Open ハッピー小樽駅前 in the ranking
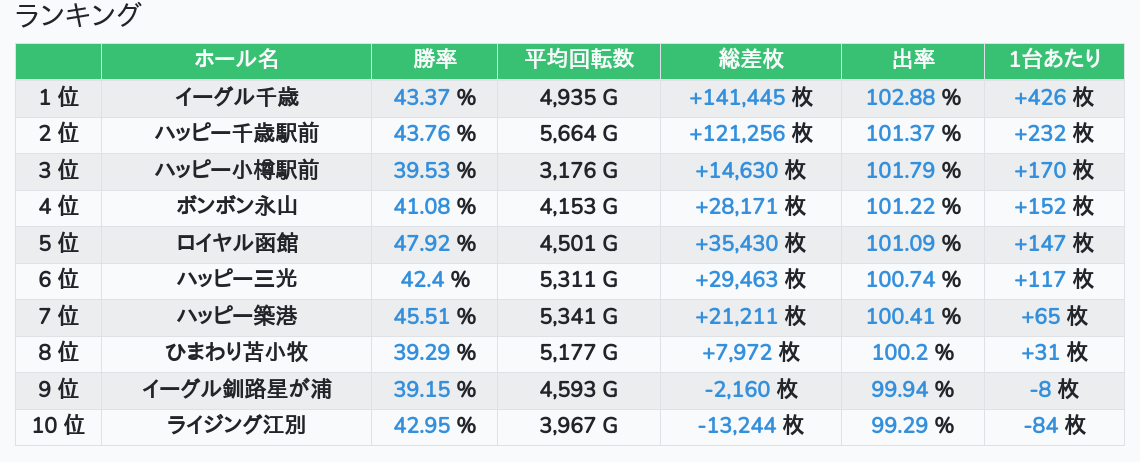This screenshot has width=1140, height=462. [x=236, y=171]
